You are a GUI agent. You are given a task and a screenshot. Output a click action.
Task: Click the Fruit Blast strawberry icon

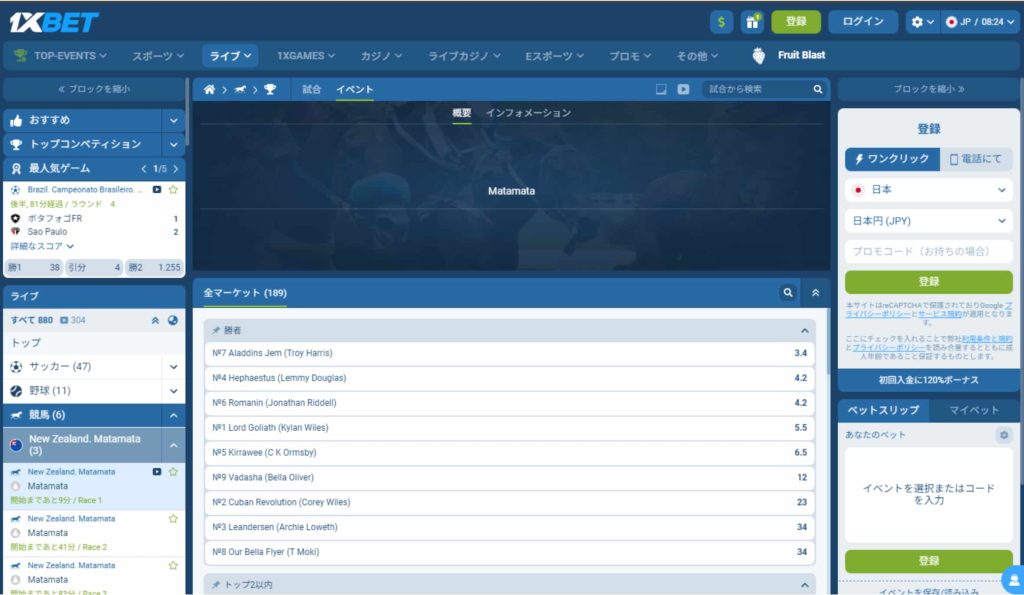coord(758,56)
